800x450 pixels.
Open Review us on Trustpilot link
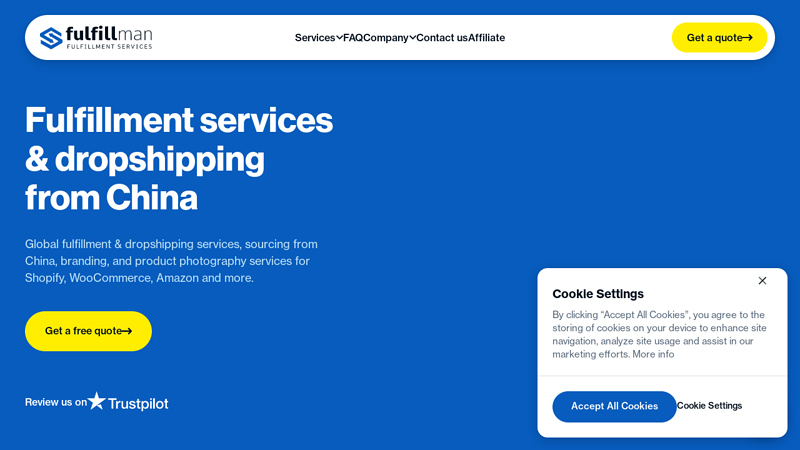(96, 402)
